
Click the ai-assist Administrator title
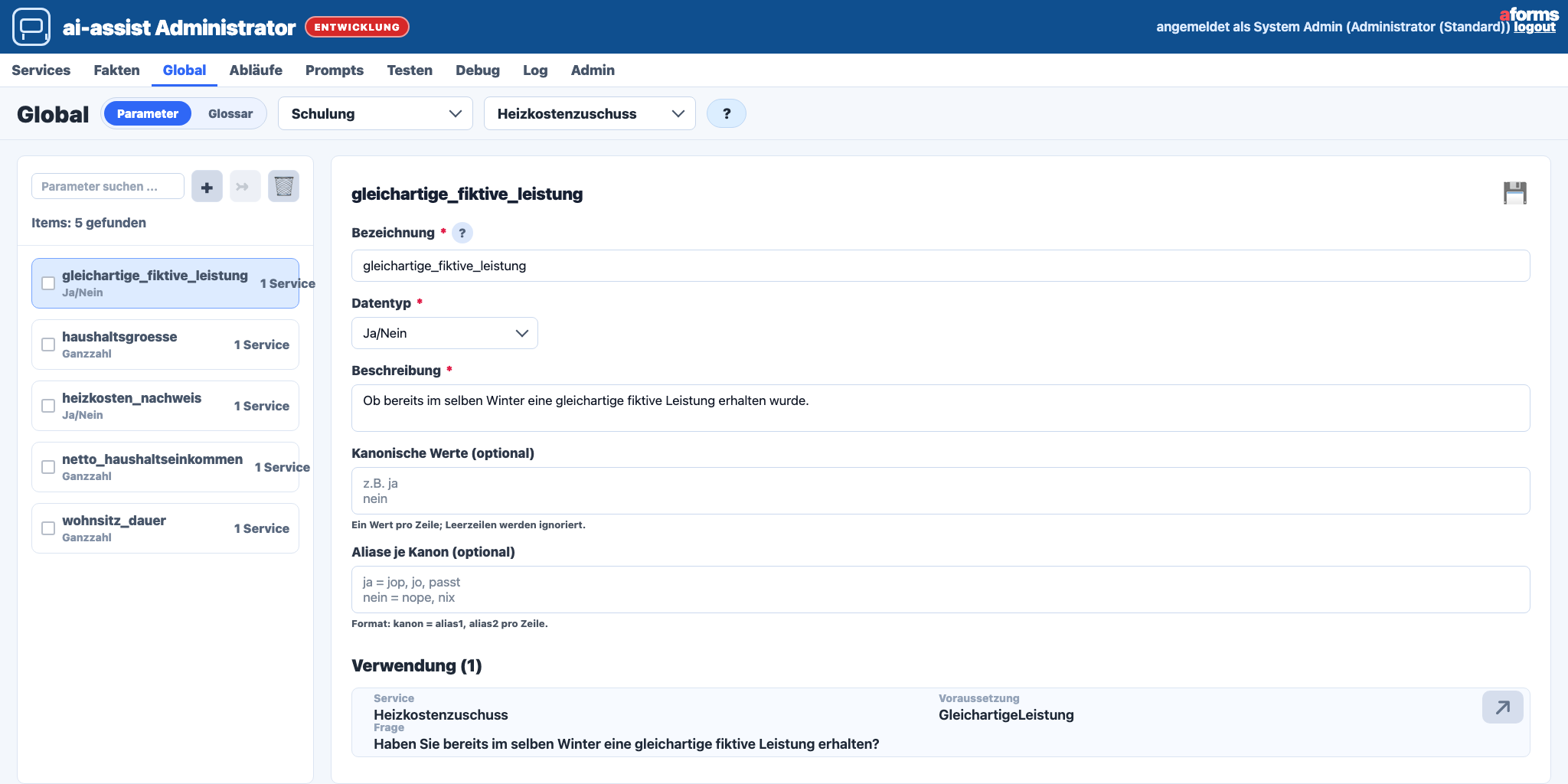click(x=179, y=28)
